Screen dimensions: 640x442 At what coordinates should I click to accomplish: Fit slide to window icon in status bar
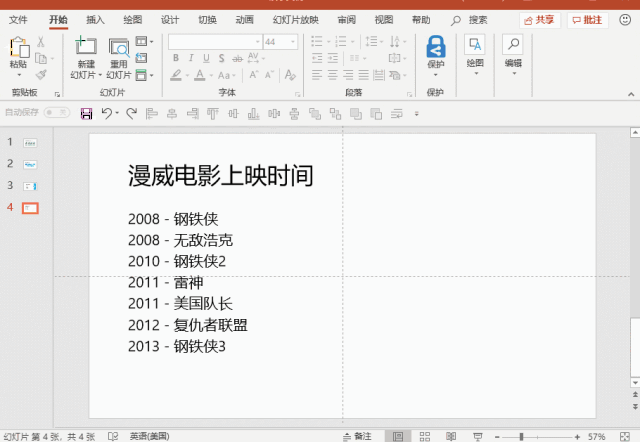click(x=624, y=436)
